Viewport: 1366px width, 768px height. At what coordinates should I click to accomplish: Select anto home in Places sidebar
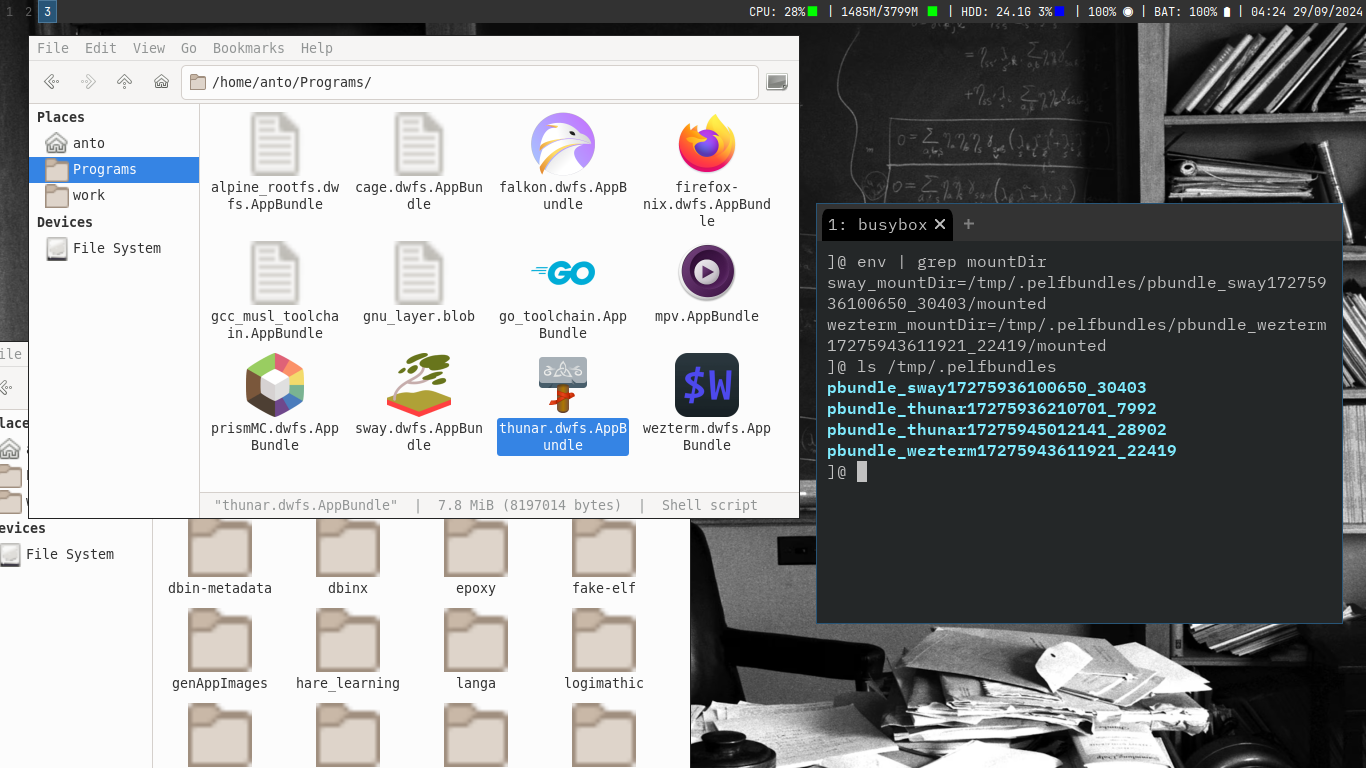pos(114,143)
